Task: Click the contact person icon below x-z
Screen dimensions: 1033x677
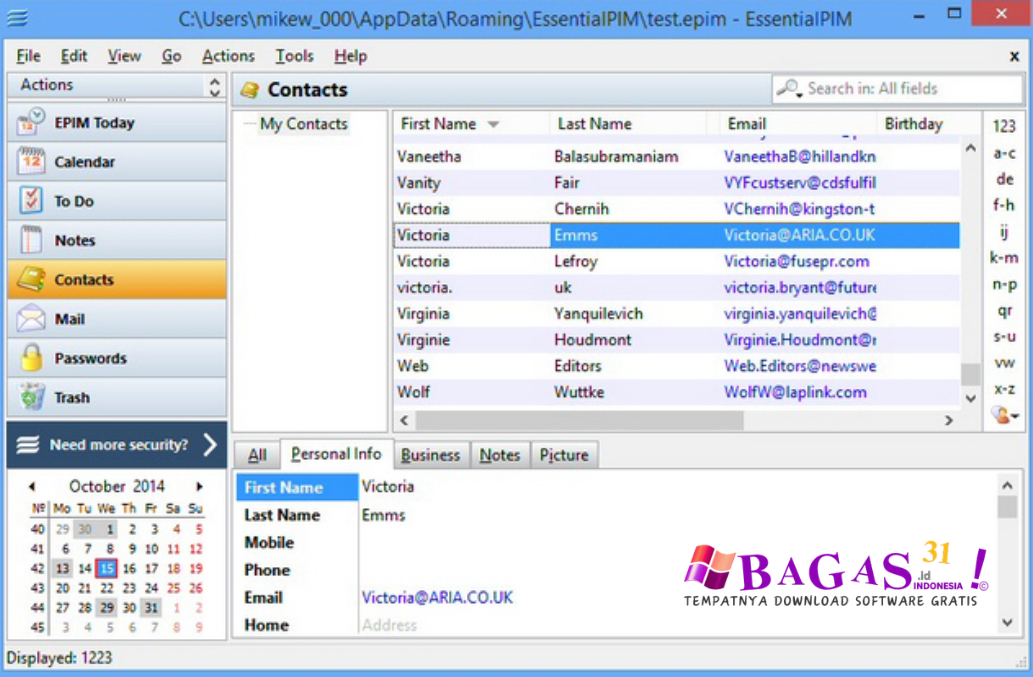Action: [x=1004, y=415]
